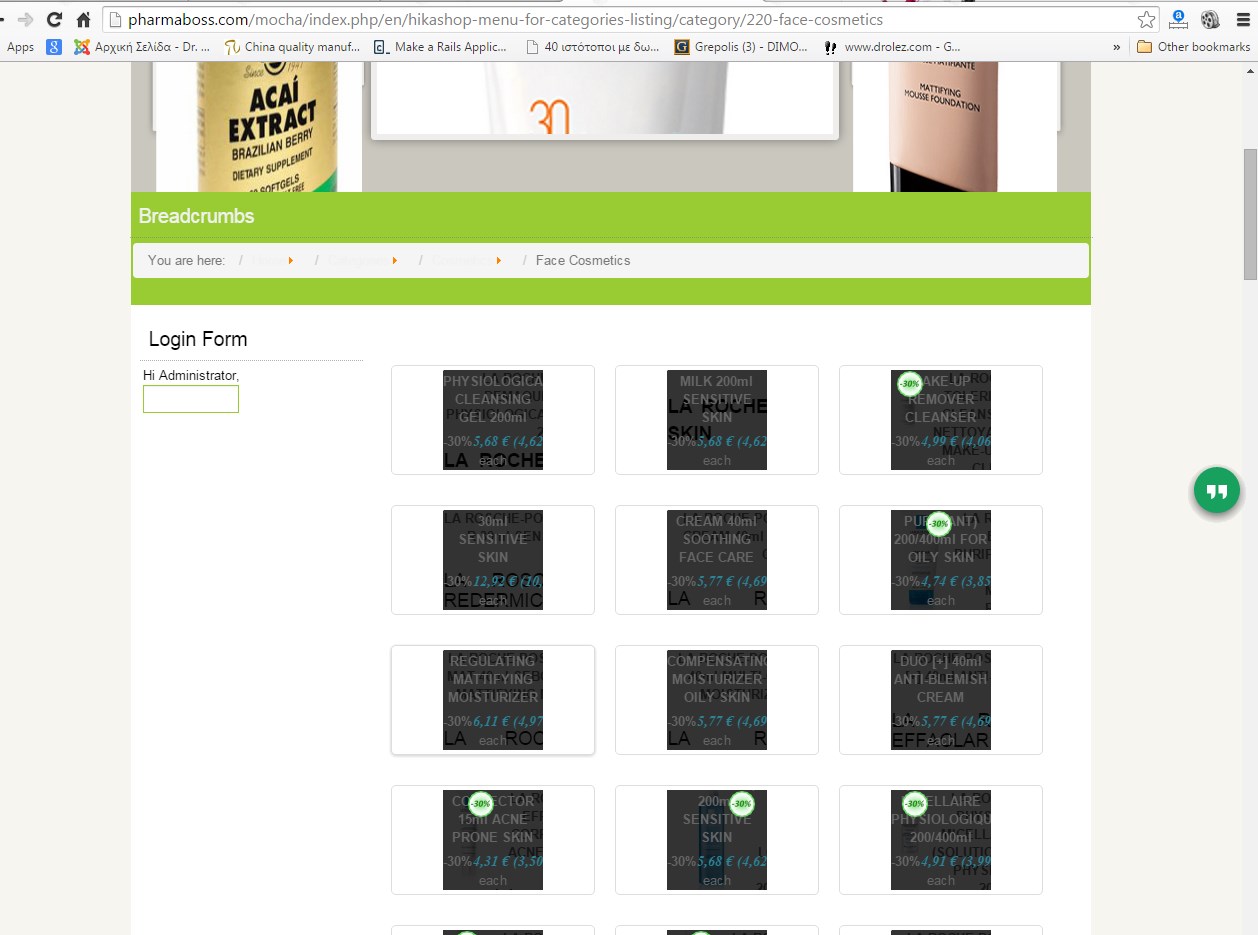Screen dimensions: 1258x935
Task: Open the Apps bookmark shortcut
Action: click(x=20, y=47)
